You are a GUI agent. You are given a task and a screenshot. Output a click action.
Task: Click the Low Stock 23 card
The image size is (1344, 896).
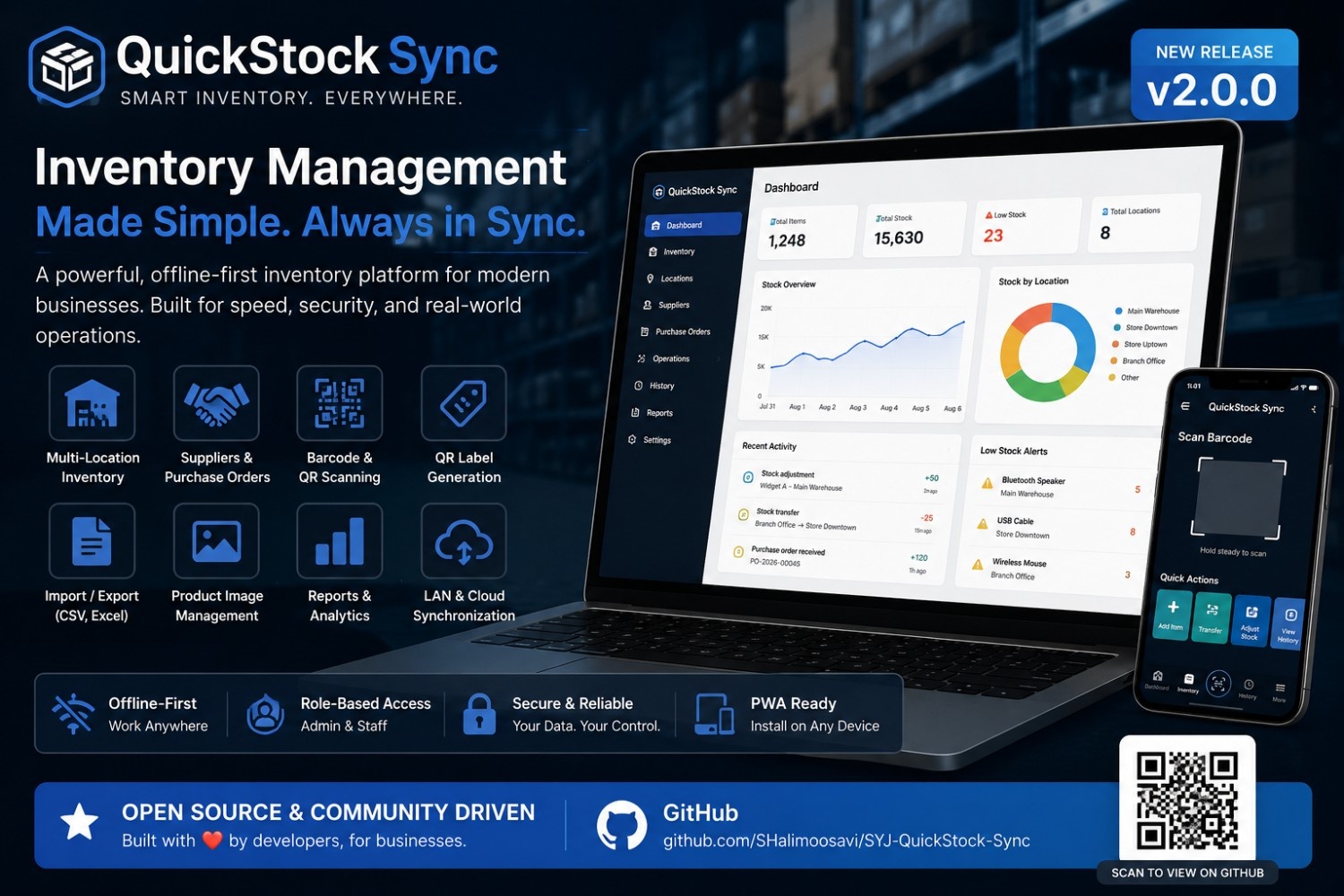(x=1028, y=225)
